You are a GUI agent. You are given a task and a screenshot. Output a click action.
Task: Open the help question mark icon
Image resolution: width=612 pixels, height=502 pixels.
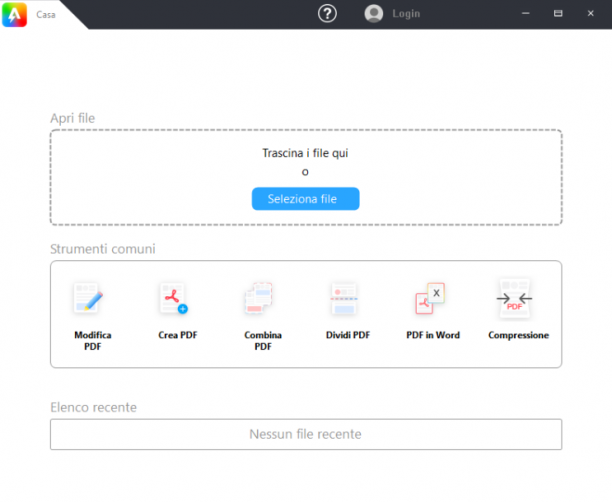coord(327,14)
